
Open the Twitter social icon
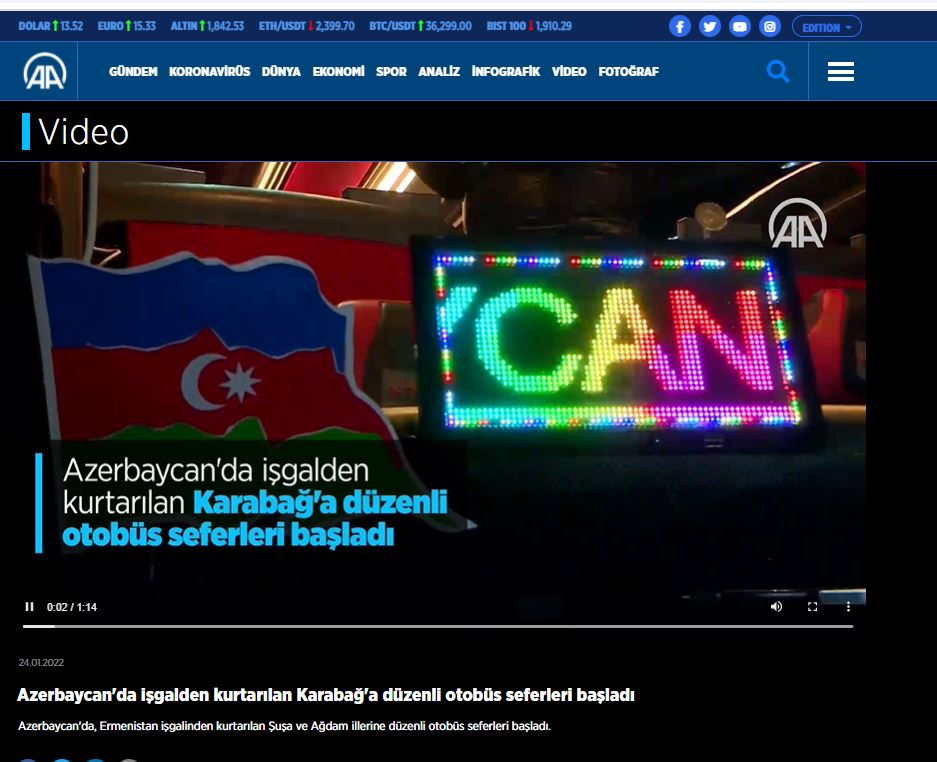click(710, 26)
